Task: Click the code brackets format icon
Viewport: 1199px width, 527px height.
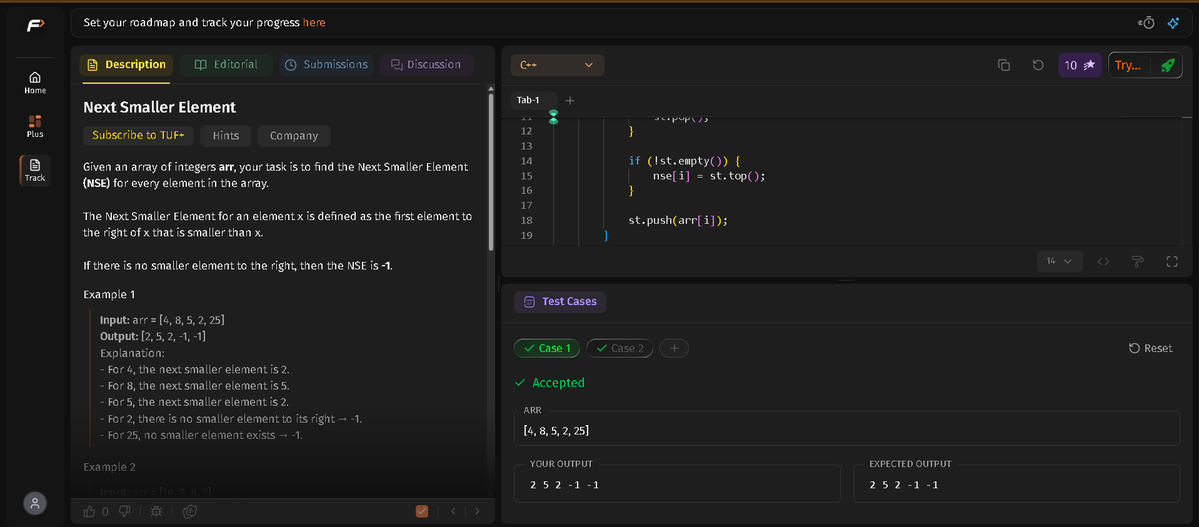Action: 1103,262
